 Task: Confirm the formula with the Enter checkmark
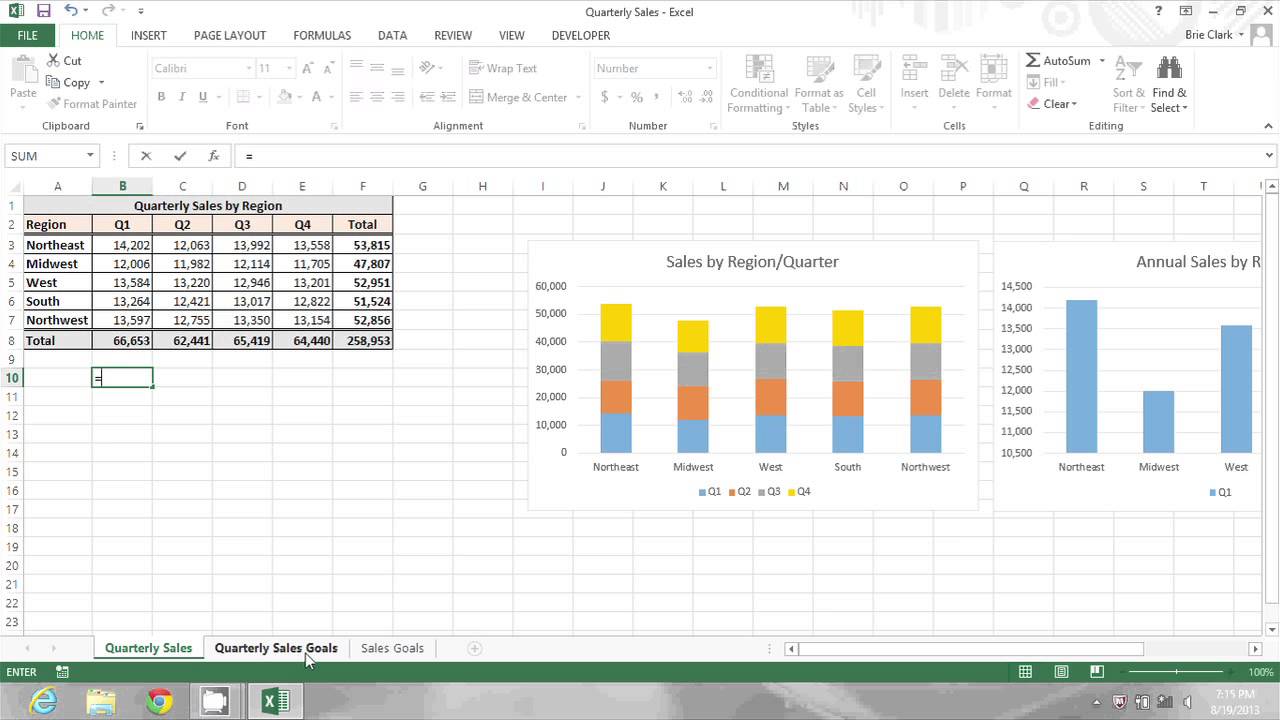180,156
